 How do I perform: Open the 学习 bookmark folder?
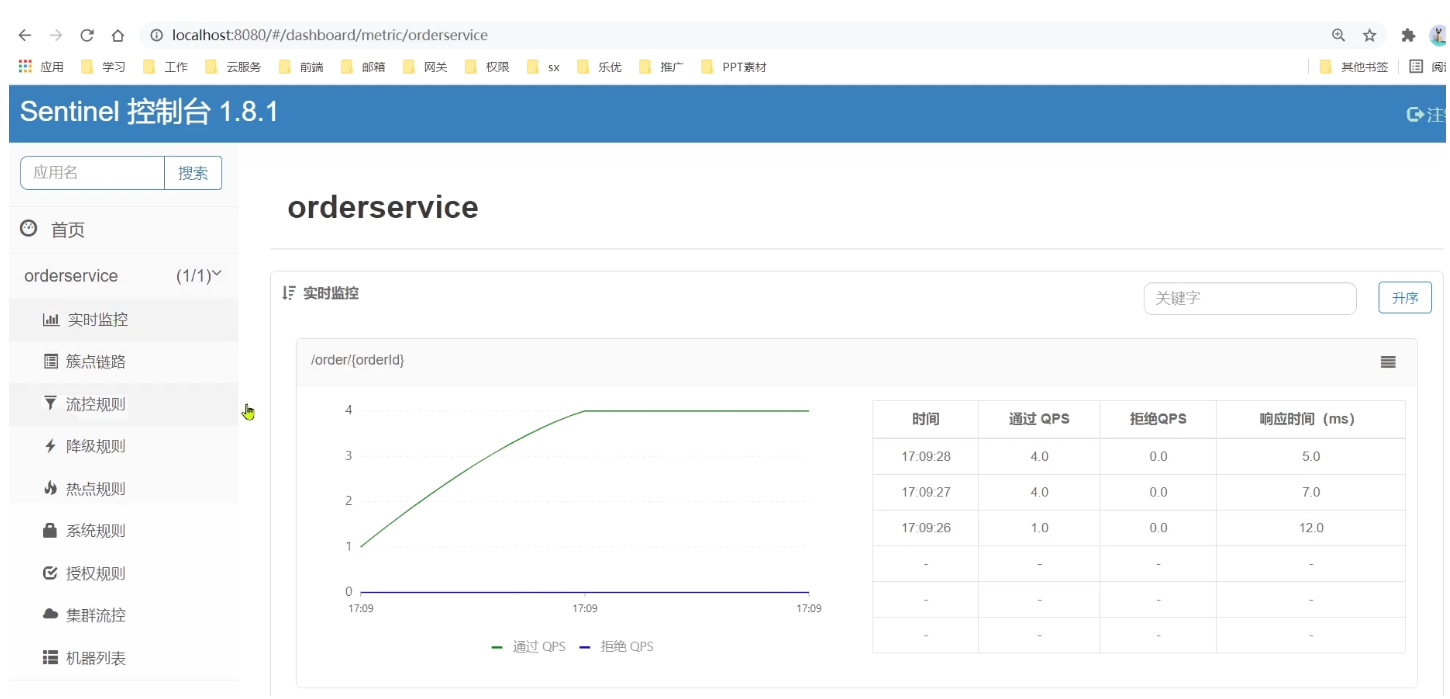103,67
